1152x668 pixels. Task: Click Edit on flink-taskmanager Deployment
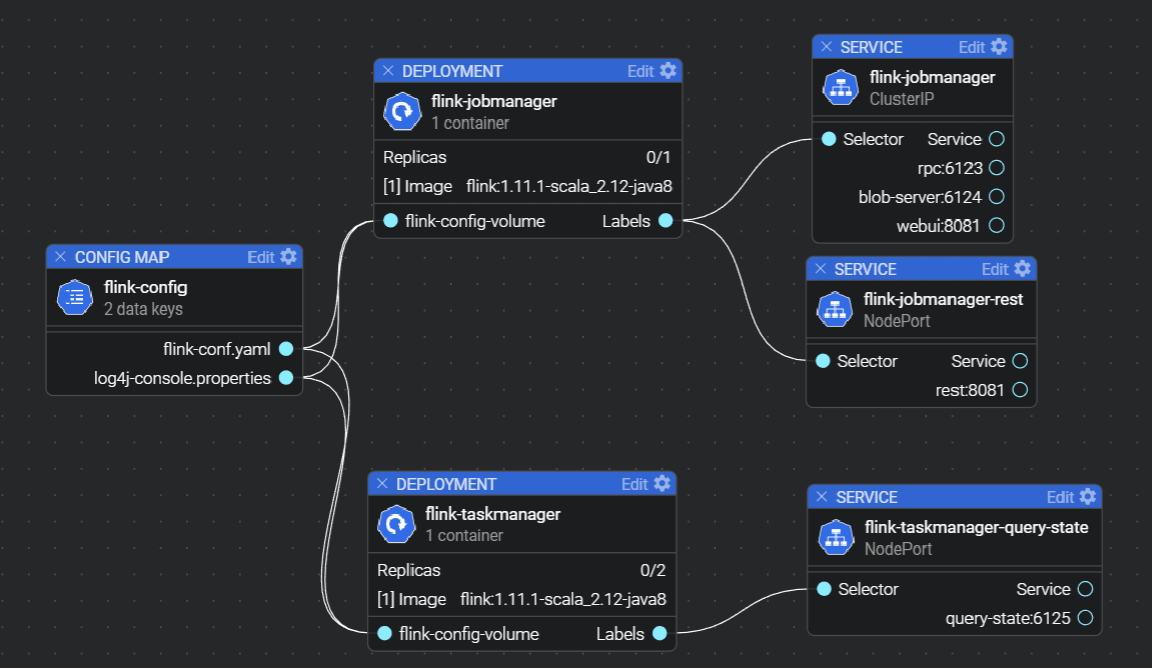(634, 484)
